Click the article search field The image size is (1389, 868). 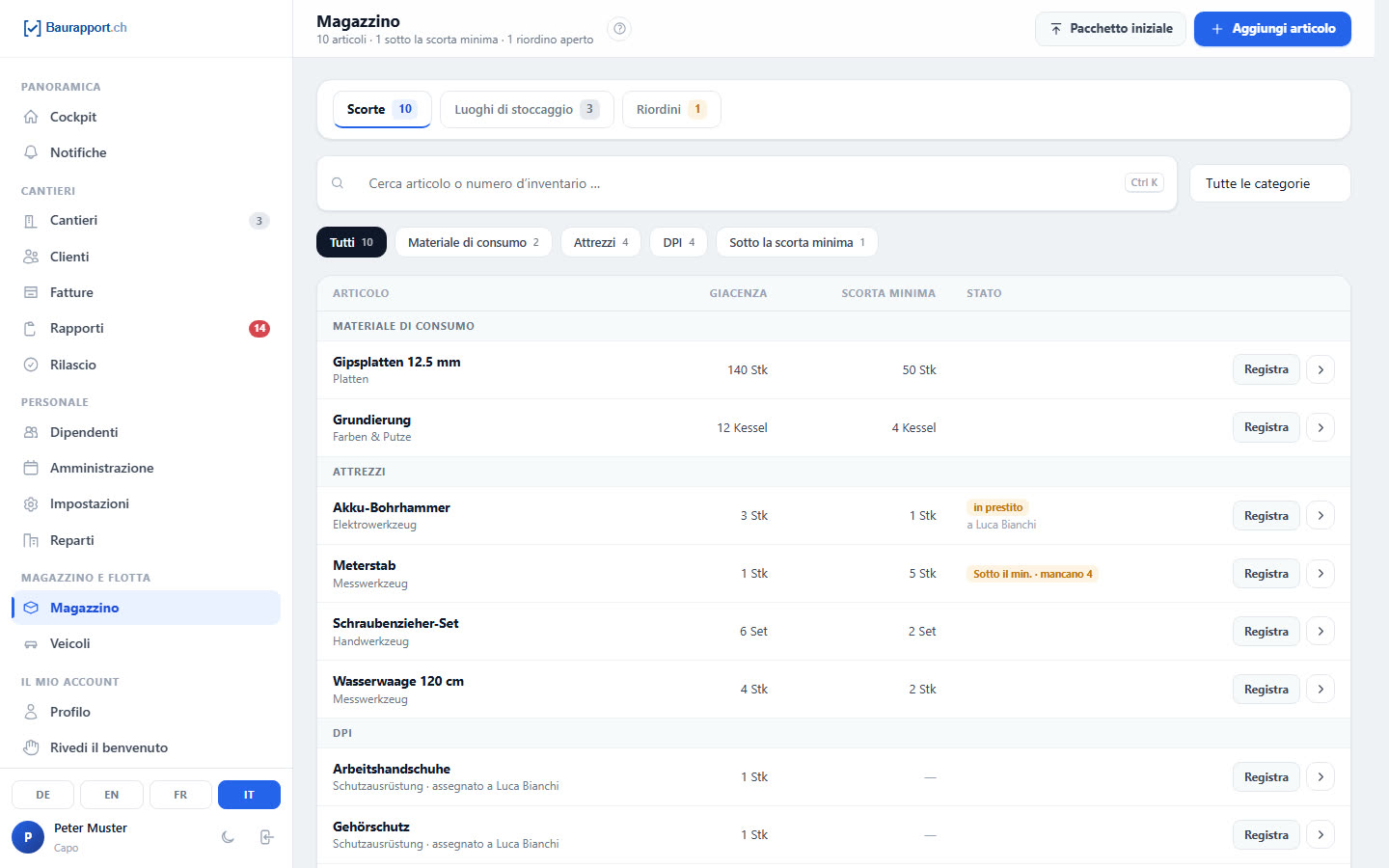pos(747,183)
